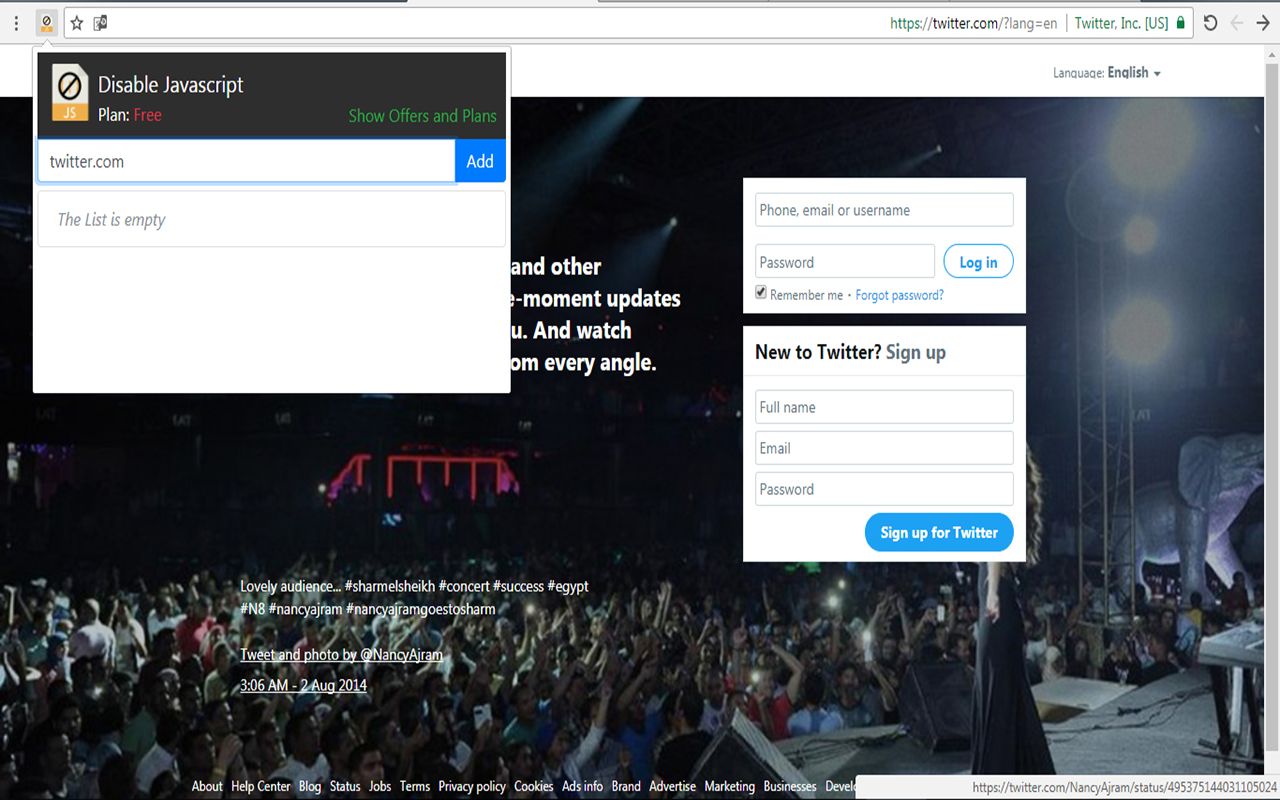The width and height of the screenshot is (1280, 800).
Task: Click the translate page icon in address bar
Action: tap(100, 23)
